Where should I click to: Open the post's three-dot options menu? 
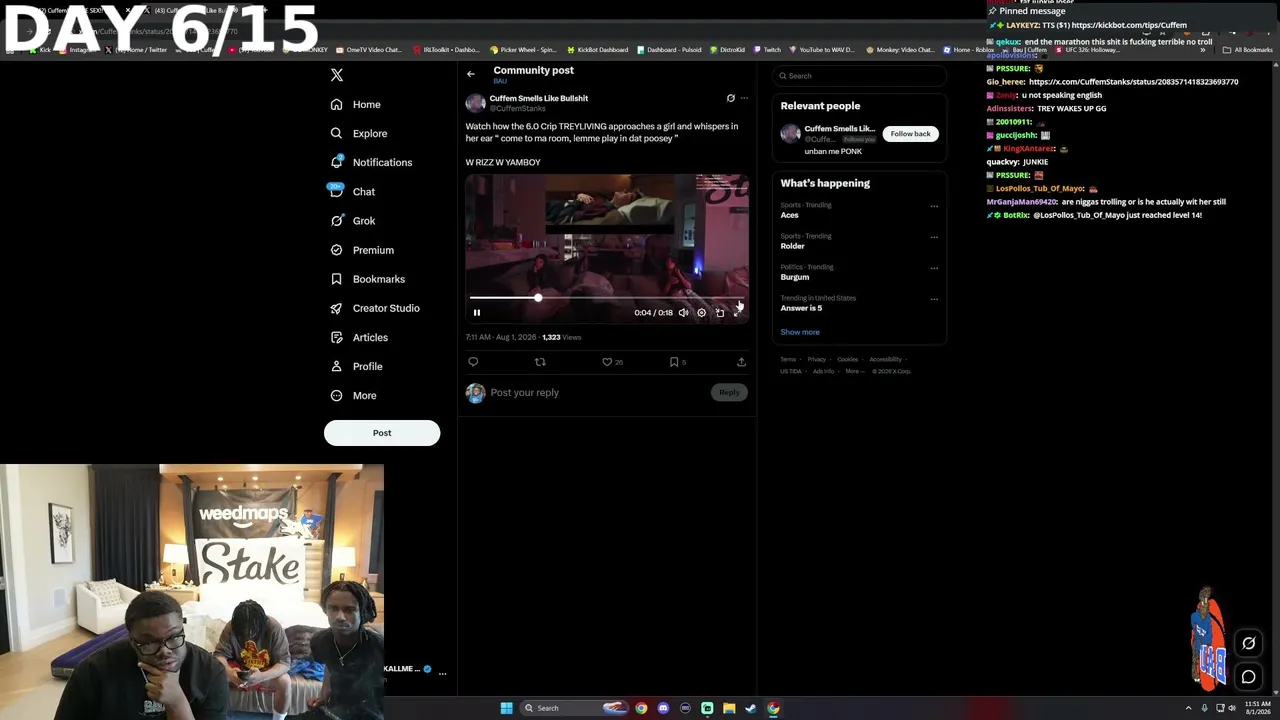click(744, 98)
